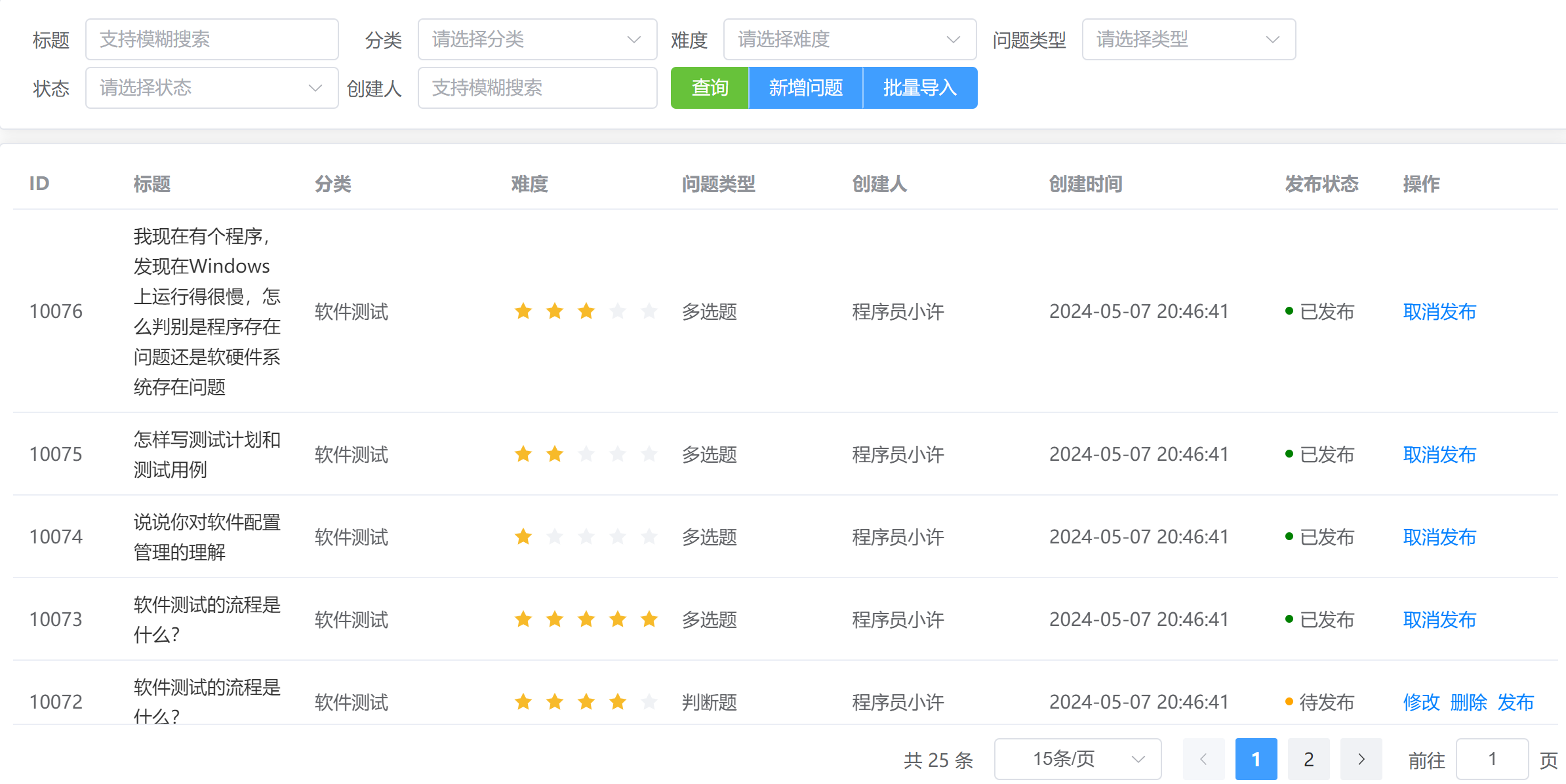The width and height of the screenshot is (1566, 784).
Task: Click 取消发布 for question 10075
Action: [x=1439, y=454]
